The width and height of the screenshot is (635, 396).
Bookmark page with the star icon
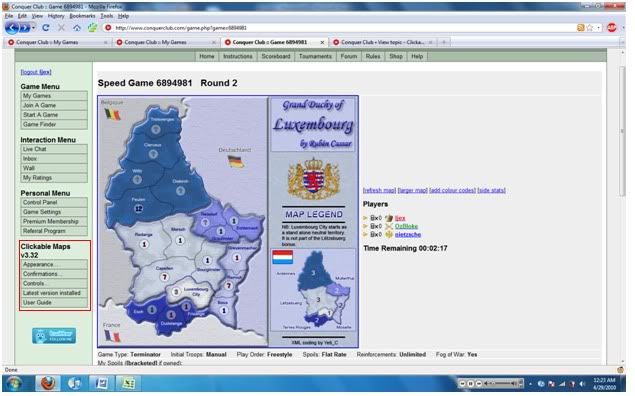(x=590, y=28)
